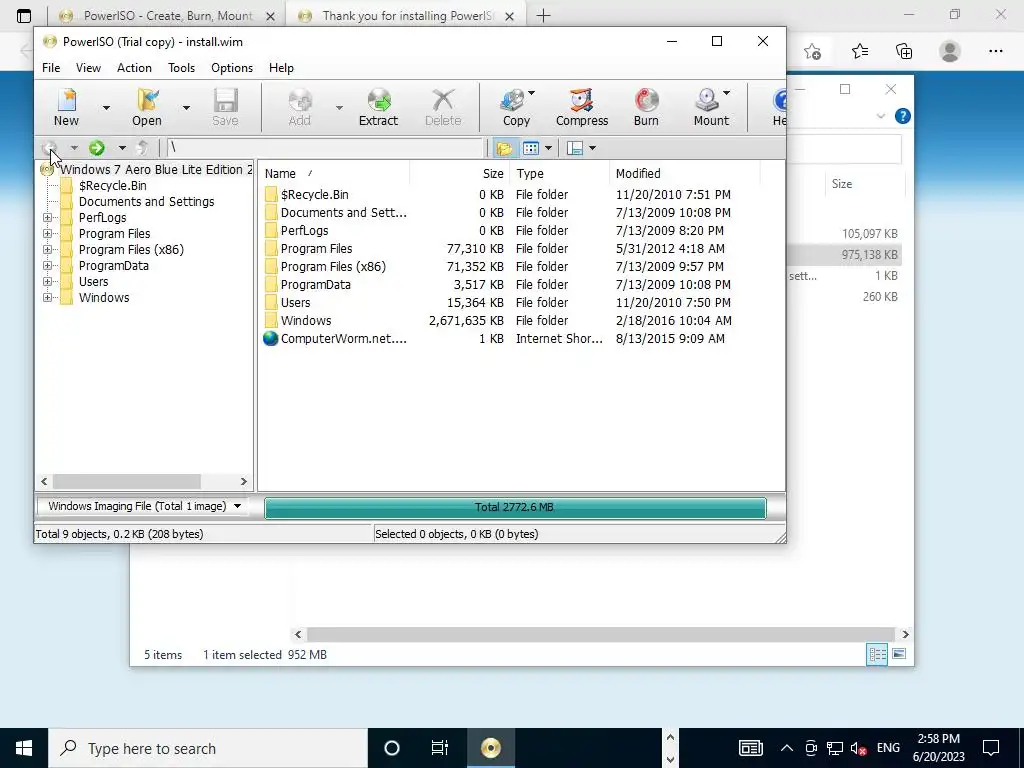The width and height of the screenshot is (1024, 768).
Task: Select PerfLogs folder in file list
Action: point(304,231)
